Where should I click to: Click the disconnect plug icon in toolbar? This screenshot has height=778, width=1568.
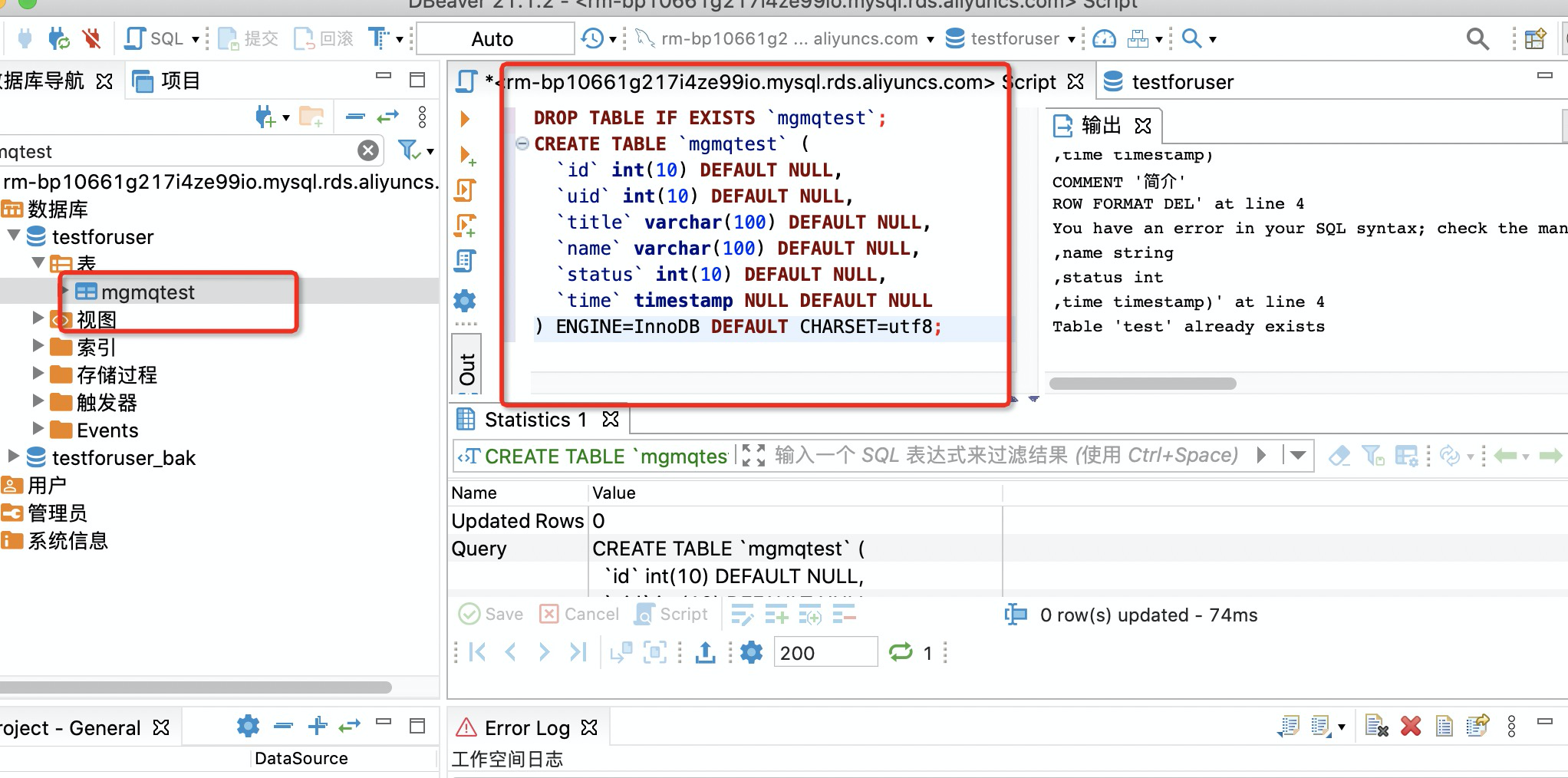point(92,38)
